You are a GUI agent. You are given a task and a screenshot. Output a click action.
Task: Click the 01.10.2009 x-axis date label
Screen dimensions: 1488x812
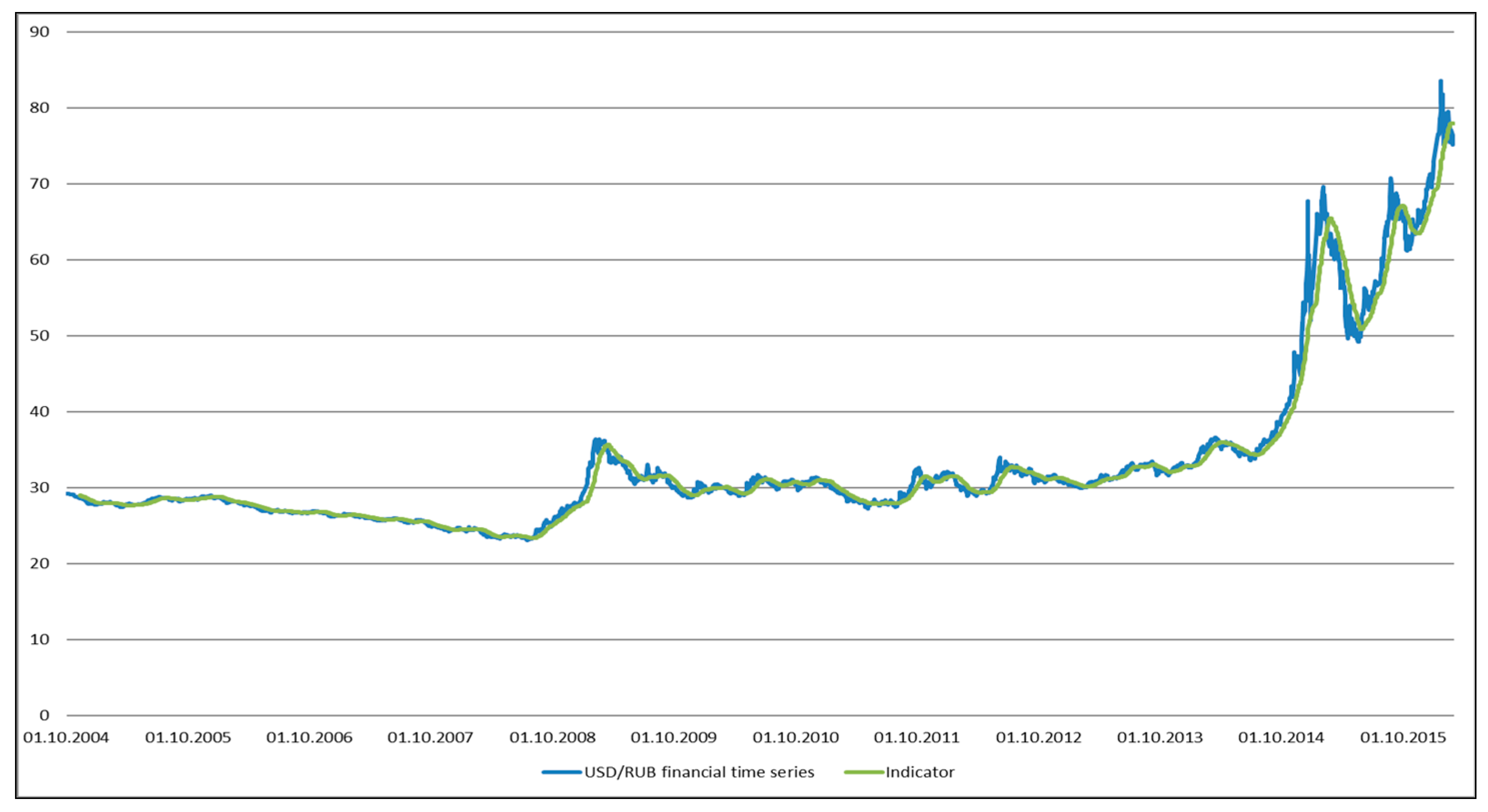(x=673, y=737)
